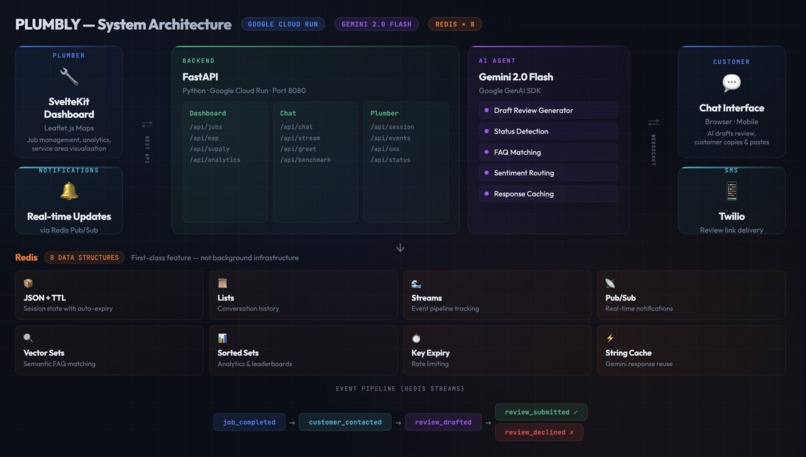Click Draft Review Generator item

coord(548,110)
